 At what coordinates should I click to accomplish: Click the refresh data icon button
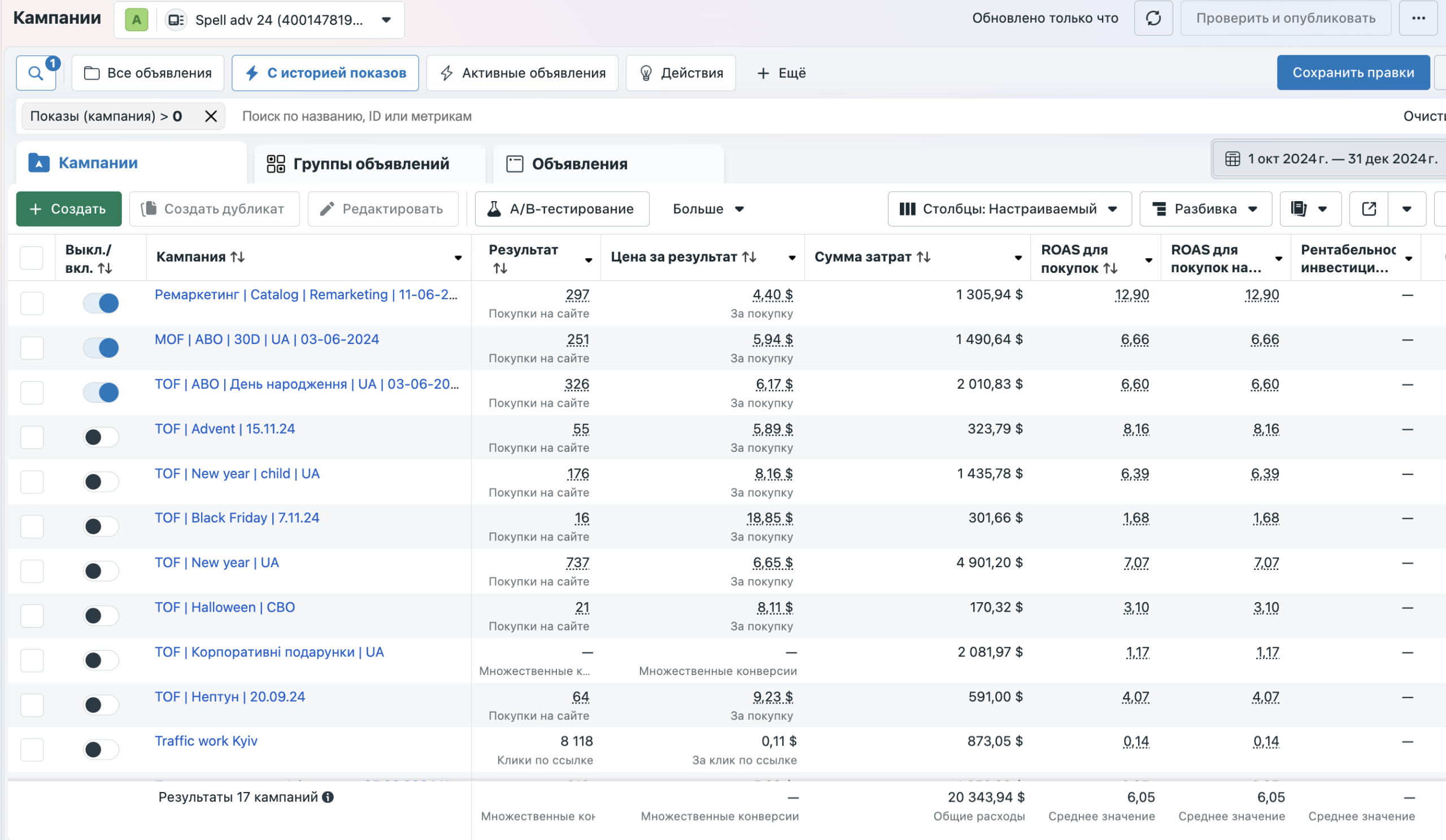coord(1153,19)
